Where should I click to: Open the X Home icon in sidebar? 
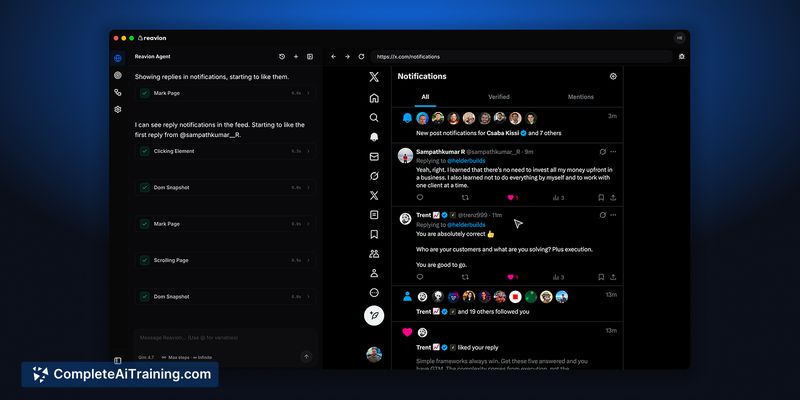374,98
